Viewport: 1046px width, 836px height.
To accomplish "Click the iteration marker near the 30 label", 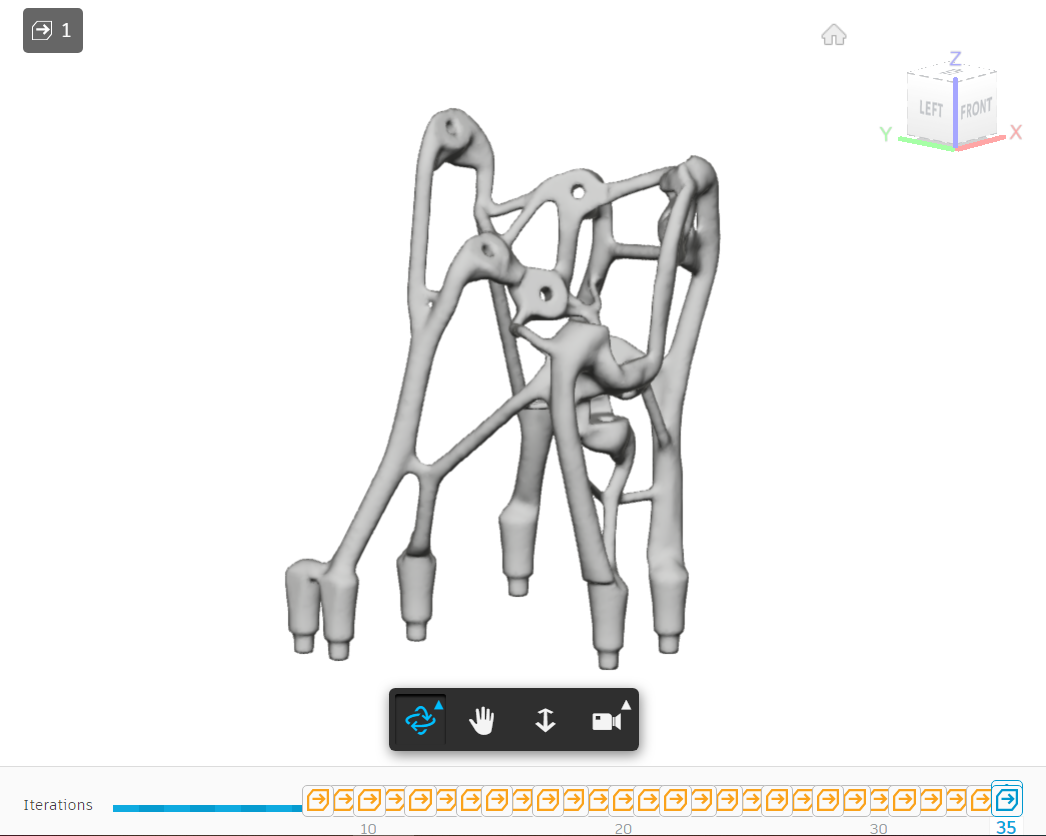I will 877,800.
